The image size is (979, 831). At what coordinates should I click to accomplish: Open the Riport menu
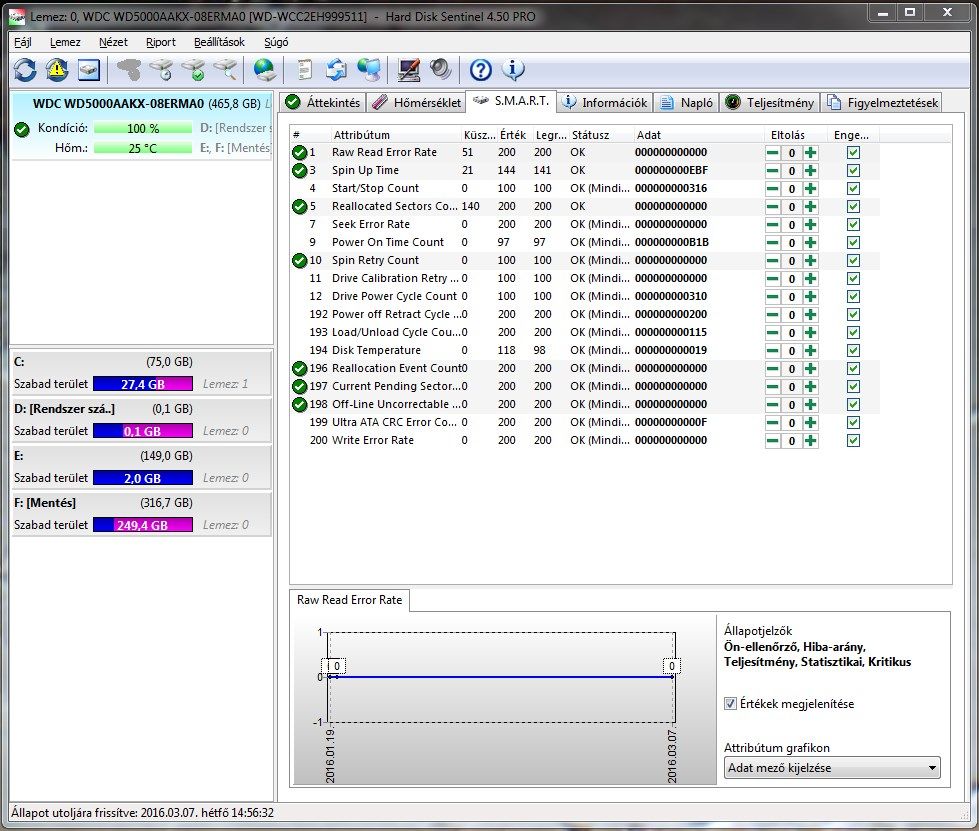(x=160, y=42)
